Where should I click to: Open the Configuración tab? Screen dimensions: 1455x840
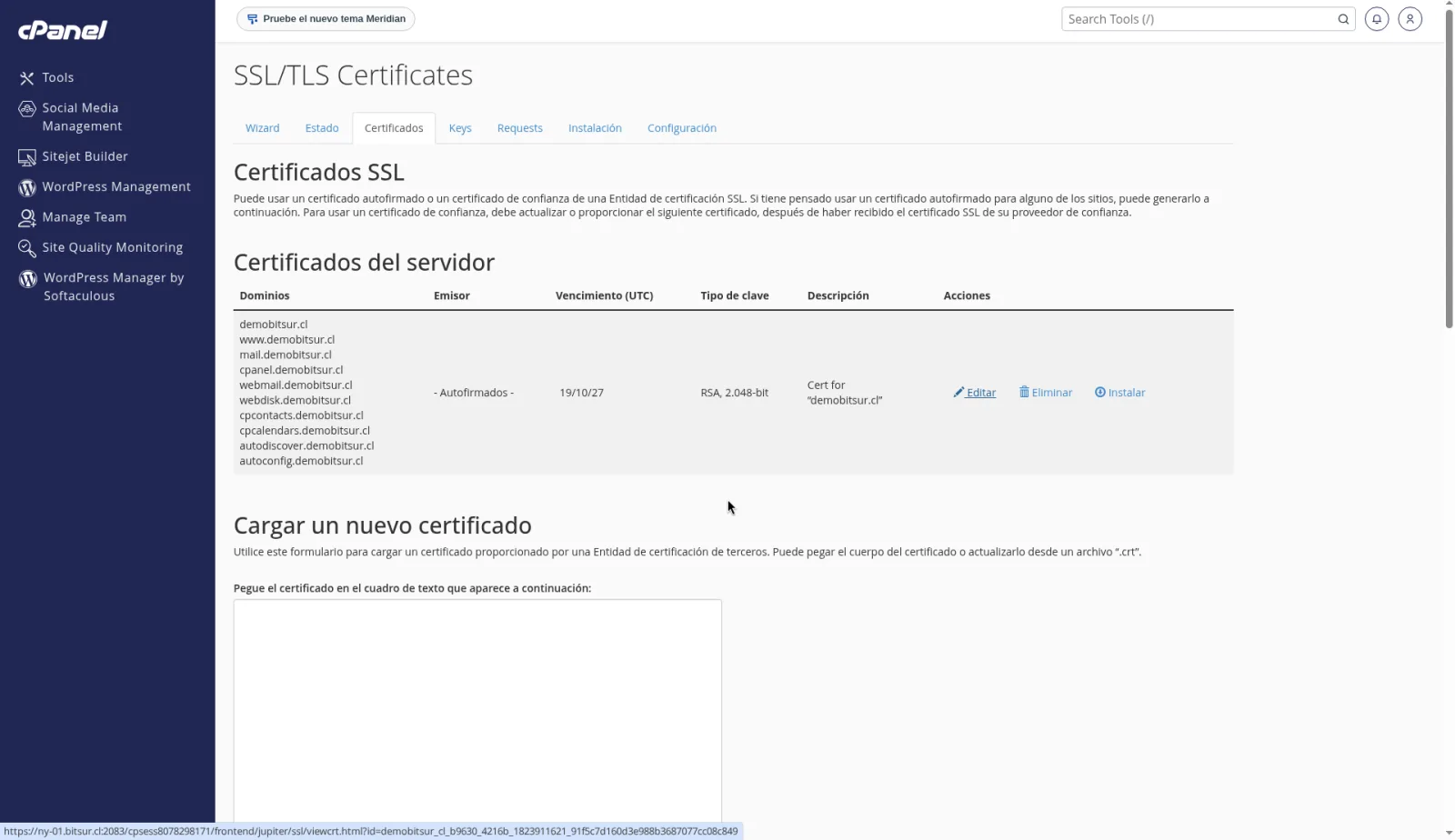(x=682, y=128)
